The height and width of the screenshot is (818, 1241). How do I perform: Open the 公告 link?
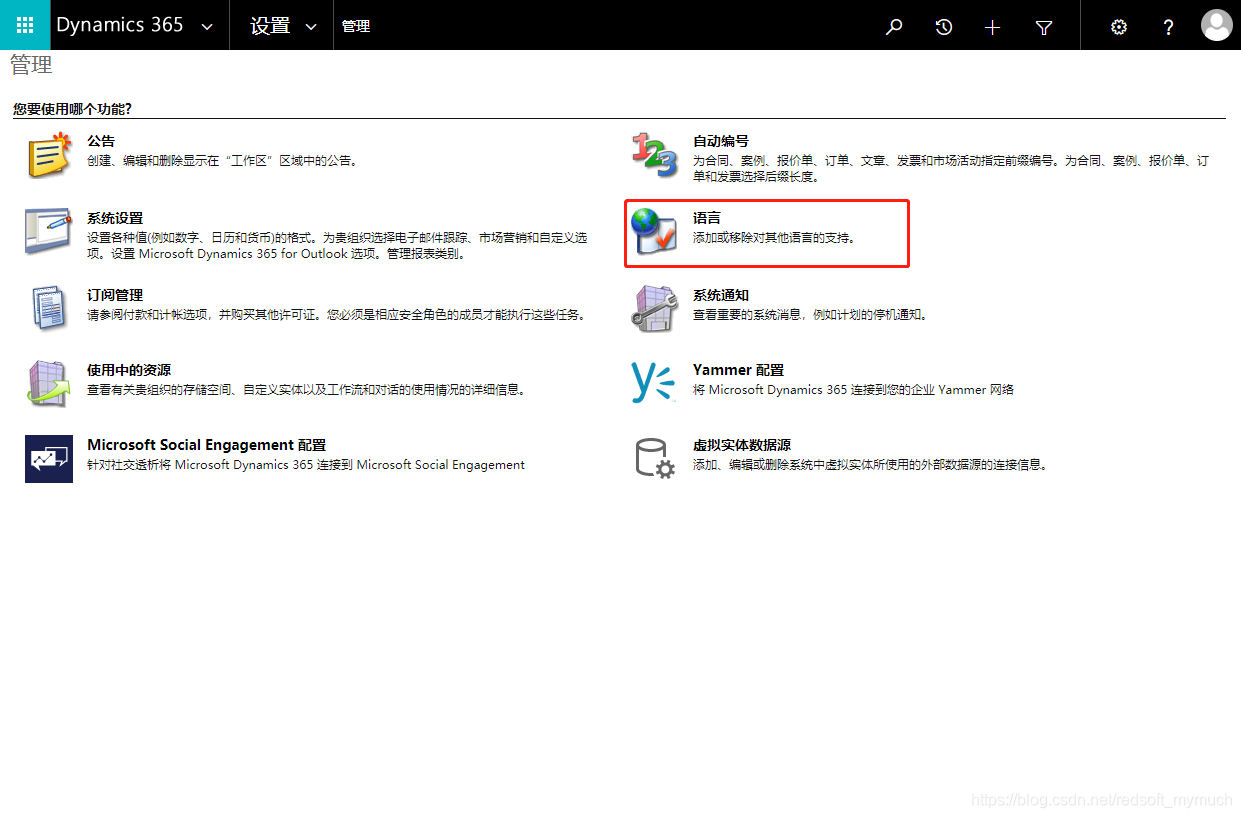(101, 141)
